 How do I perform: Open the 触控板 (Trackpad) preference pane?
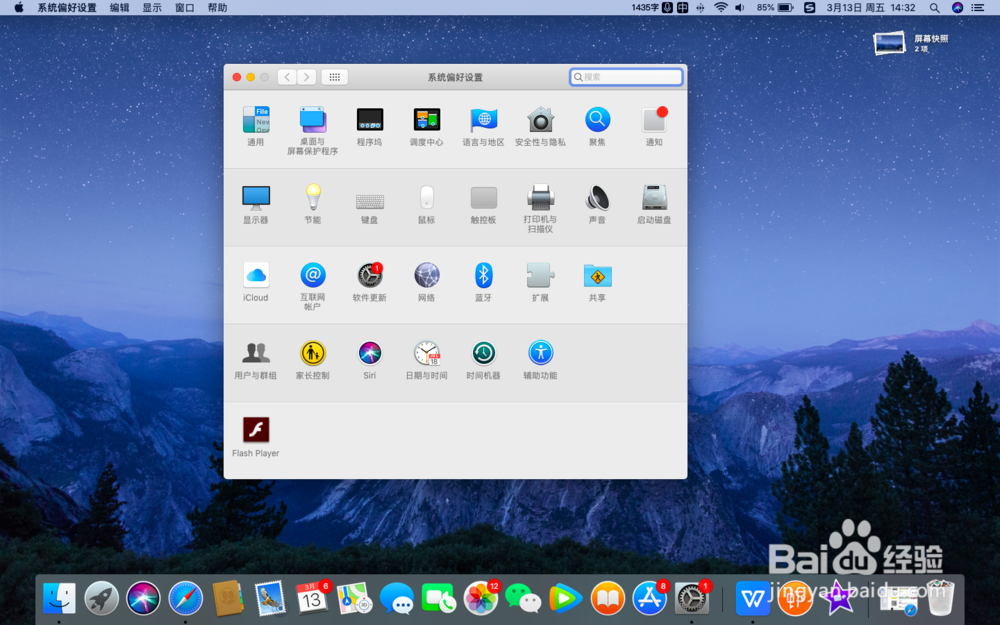tap(483, 204)
